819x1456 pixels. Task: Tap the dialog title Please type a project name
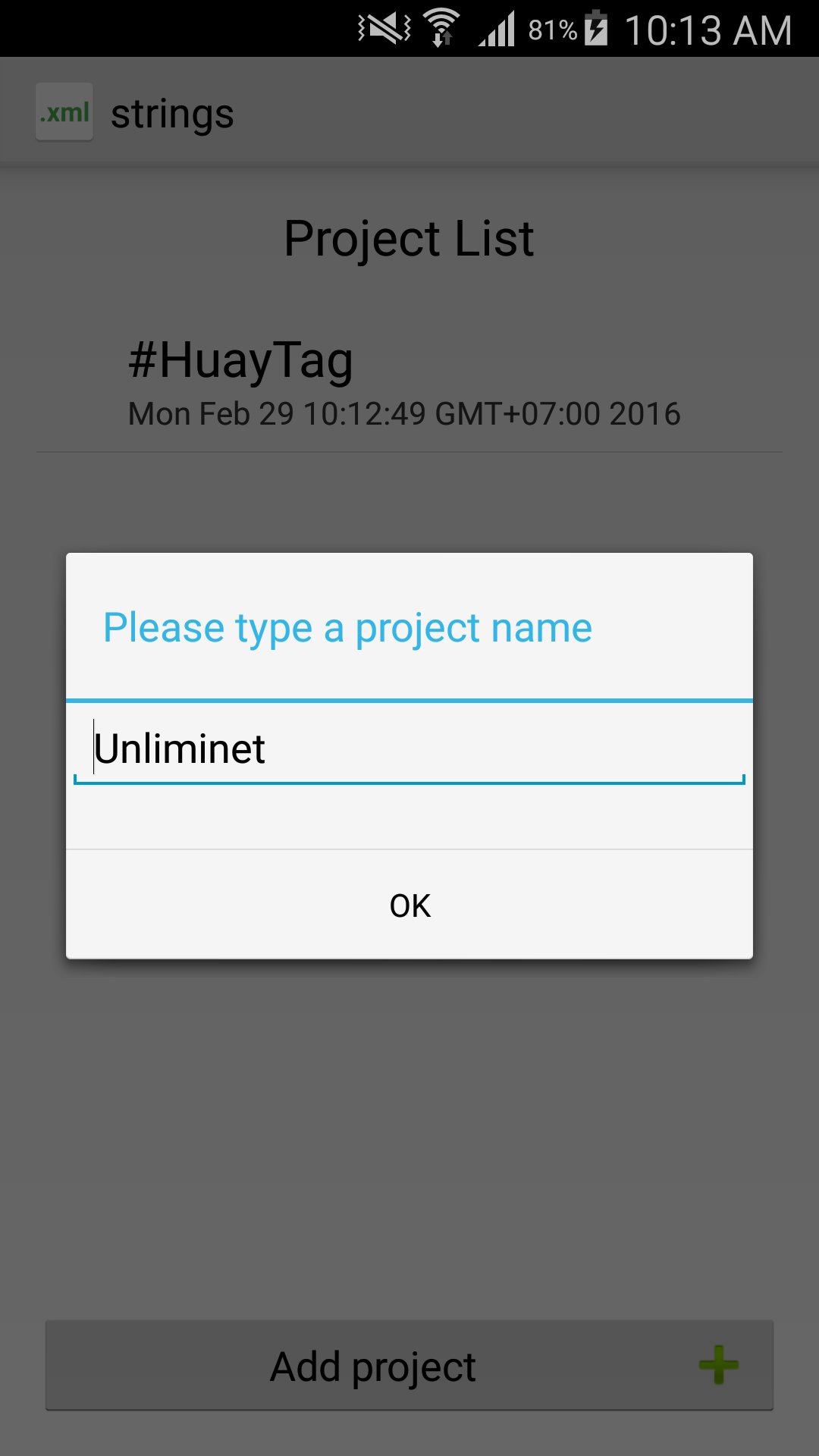(347, 628)
